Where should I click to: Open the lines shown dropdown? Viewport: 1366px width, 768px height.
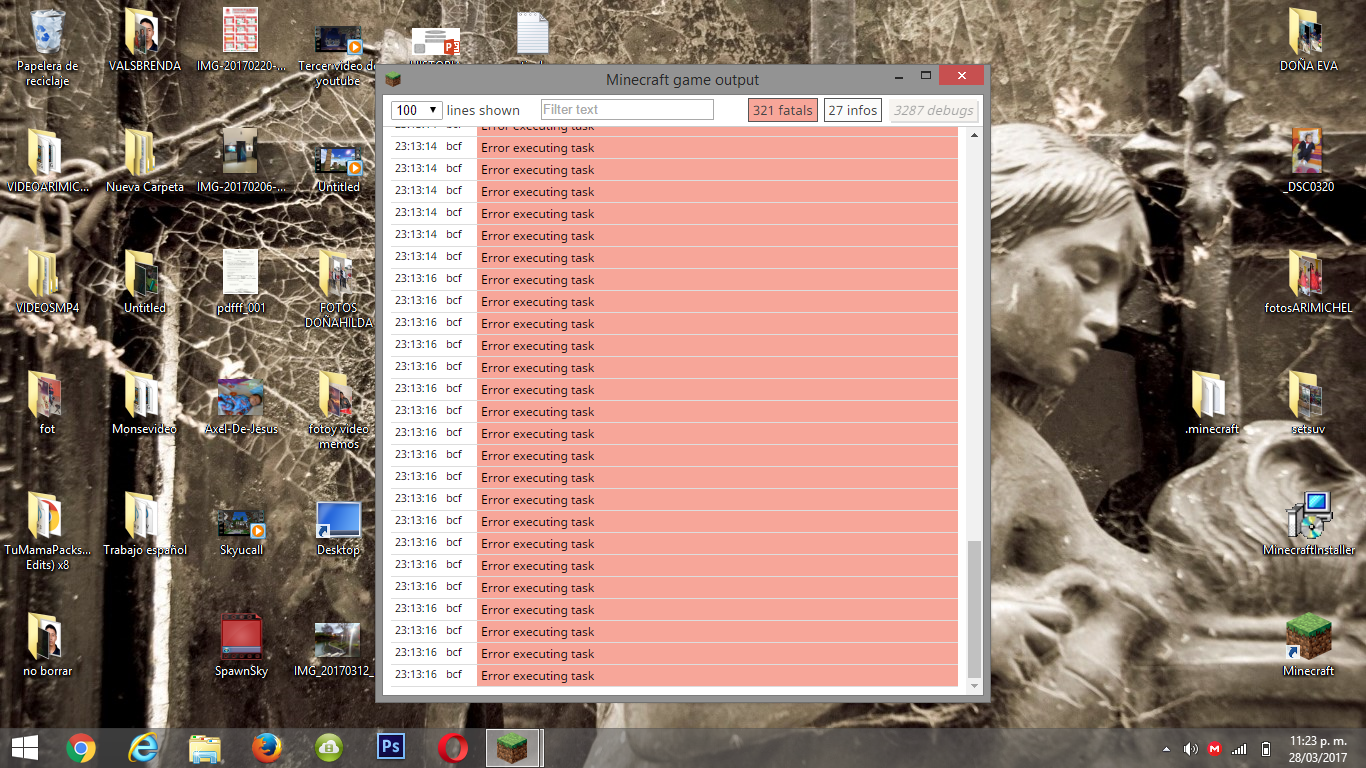click(417, 110)
